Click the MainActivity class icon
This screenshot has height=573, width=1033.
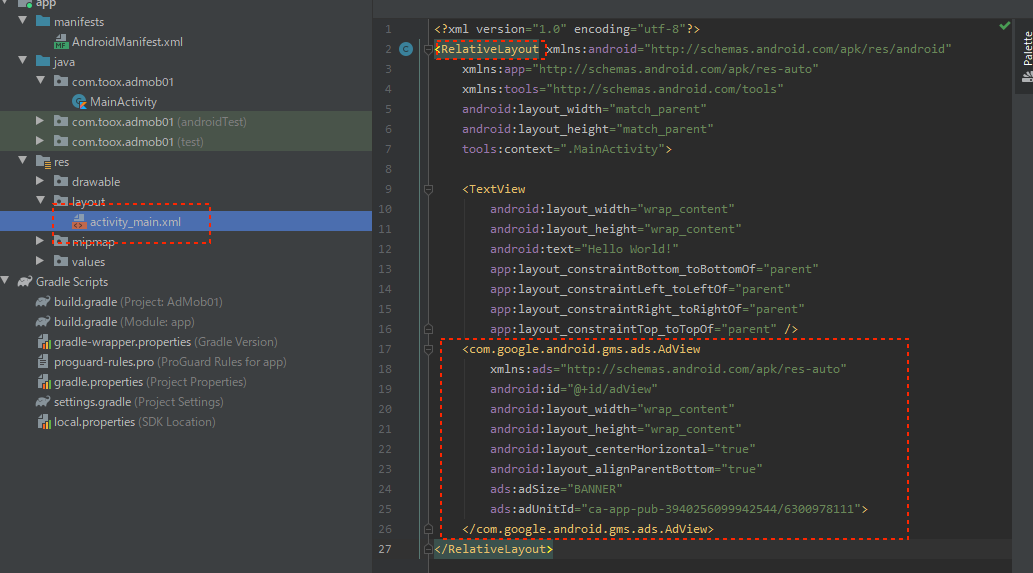(x=79, y=101)
